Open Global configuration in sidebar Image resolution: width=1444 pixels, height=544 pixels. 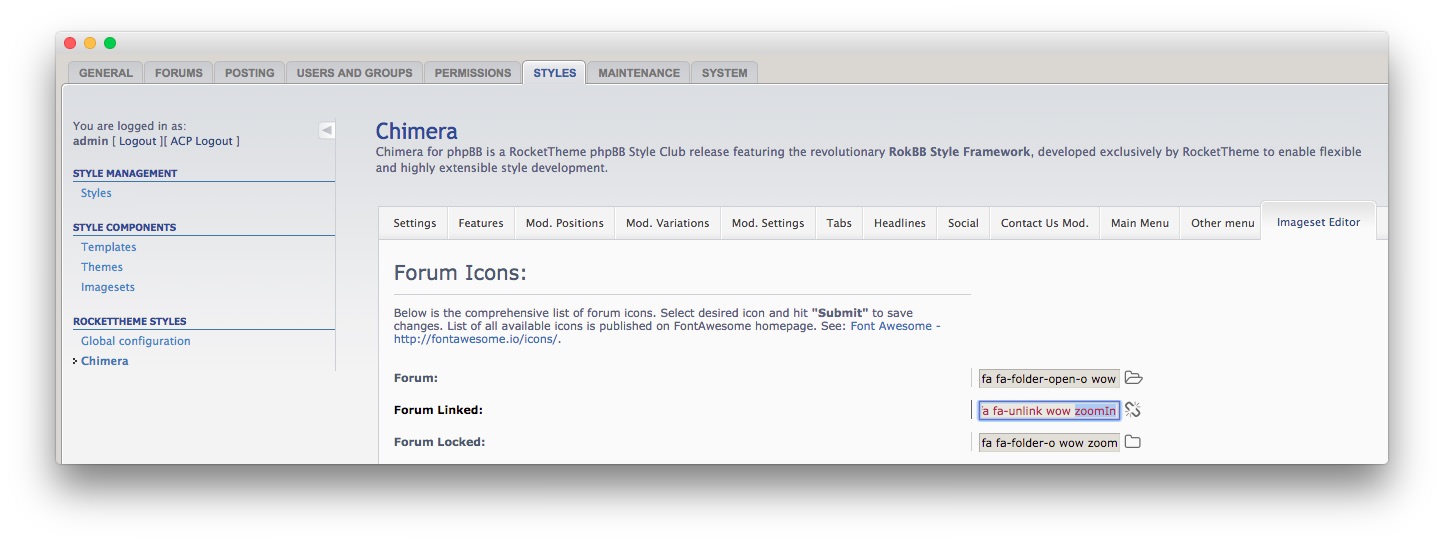coord(136,341)
